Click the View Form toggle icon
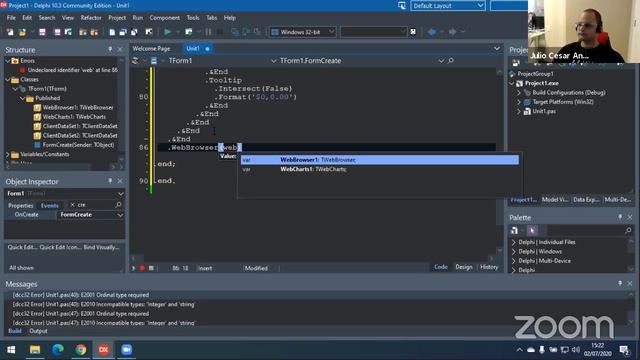This screenshot has height=360, width=640. click(x=134, y=32)
